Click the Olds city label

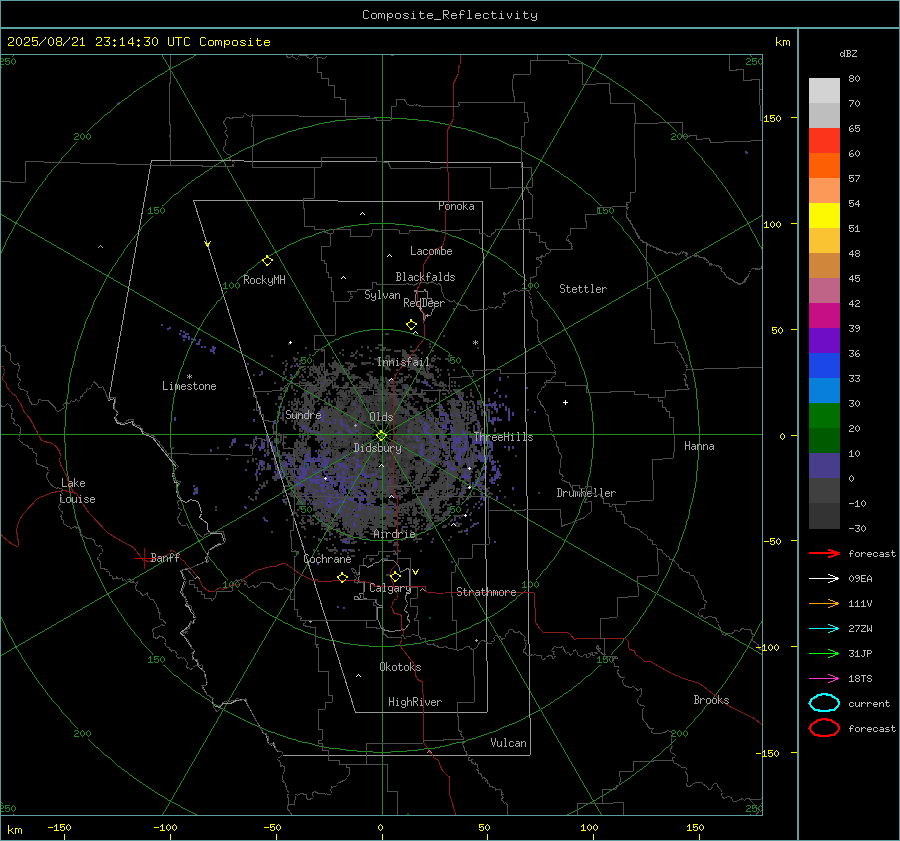[x=381, y=417]
